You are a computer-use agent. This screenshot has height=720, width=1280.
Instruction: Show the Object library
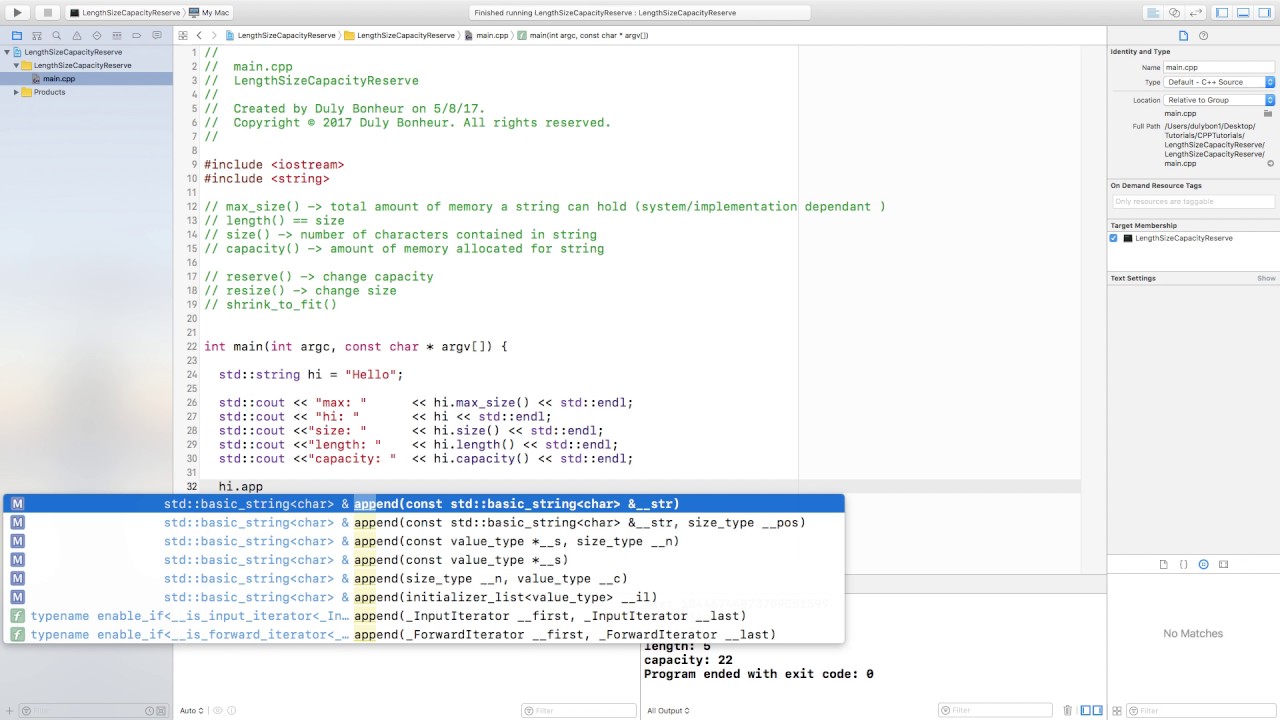click(1203, 564)
